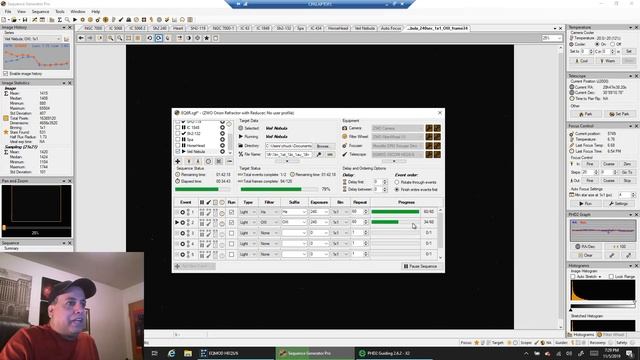Open the File menu
This screenshot has width=640, height=360.
point(8,11)
